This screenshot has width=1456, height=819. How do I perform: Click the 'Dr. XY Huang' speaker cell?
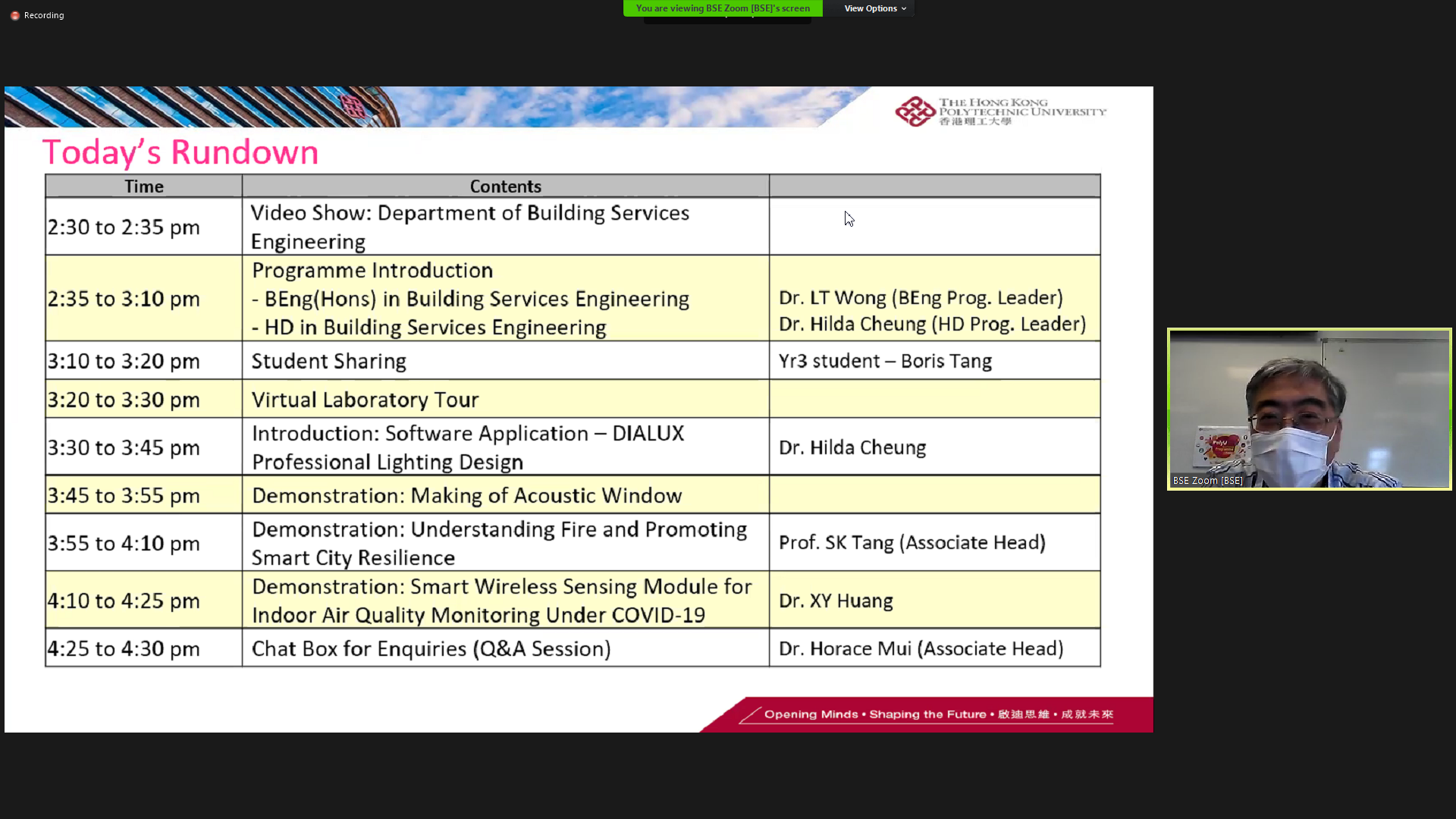click(x=836, y=601)
